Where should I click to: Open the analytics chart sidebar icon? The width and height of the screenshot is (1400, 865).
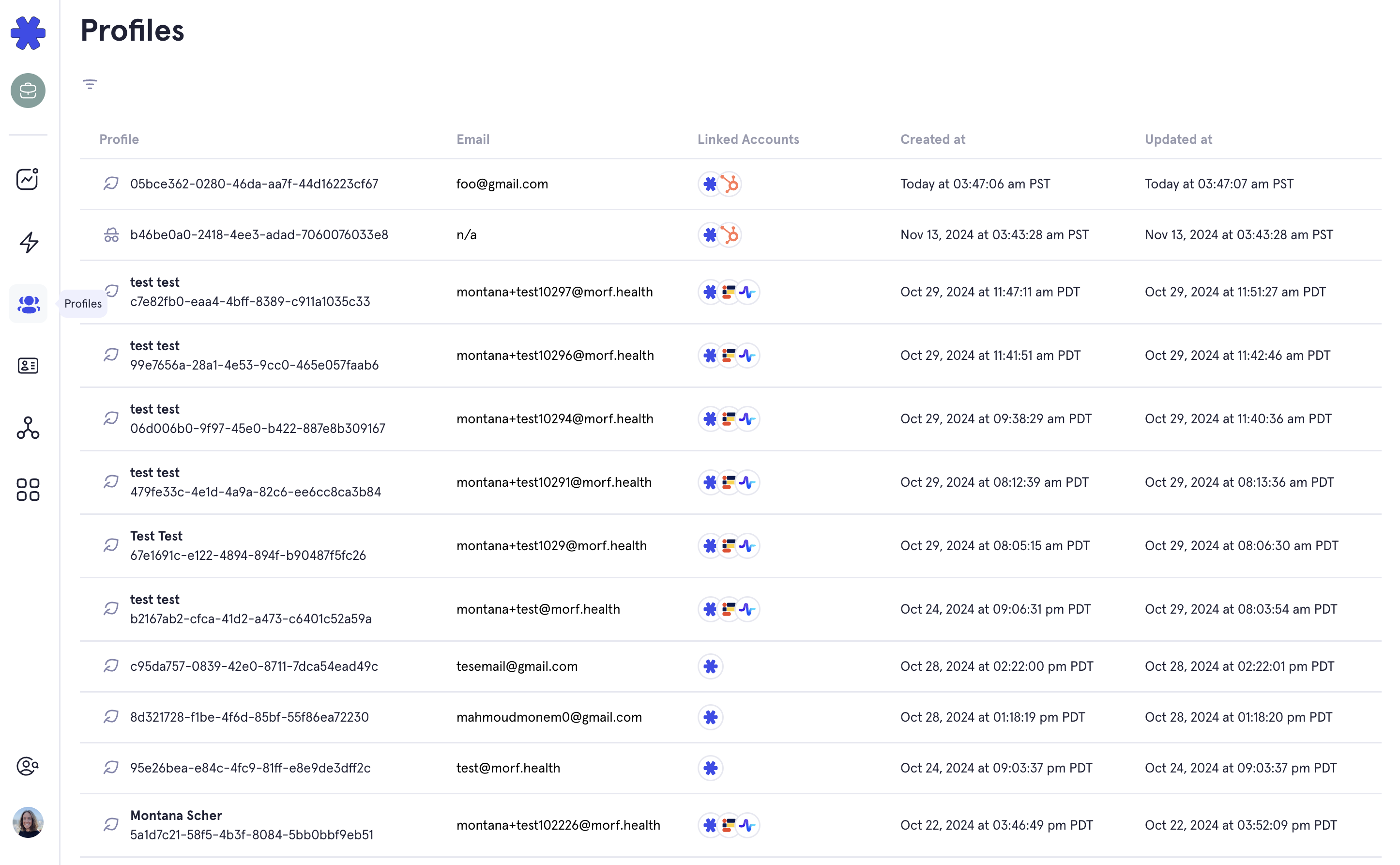click(x=28, y=179)
